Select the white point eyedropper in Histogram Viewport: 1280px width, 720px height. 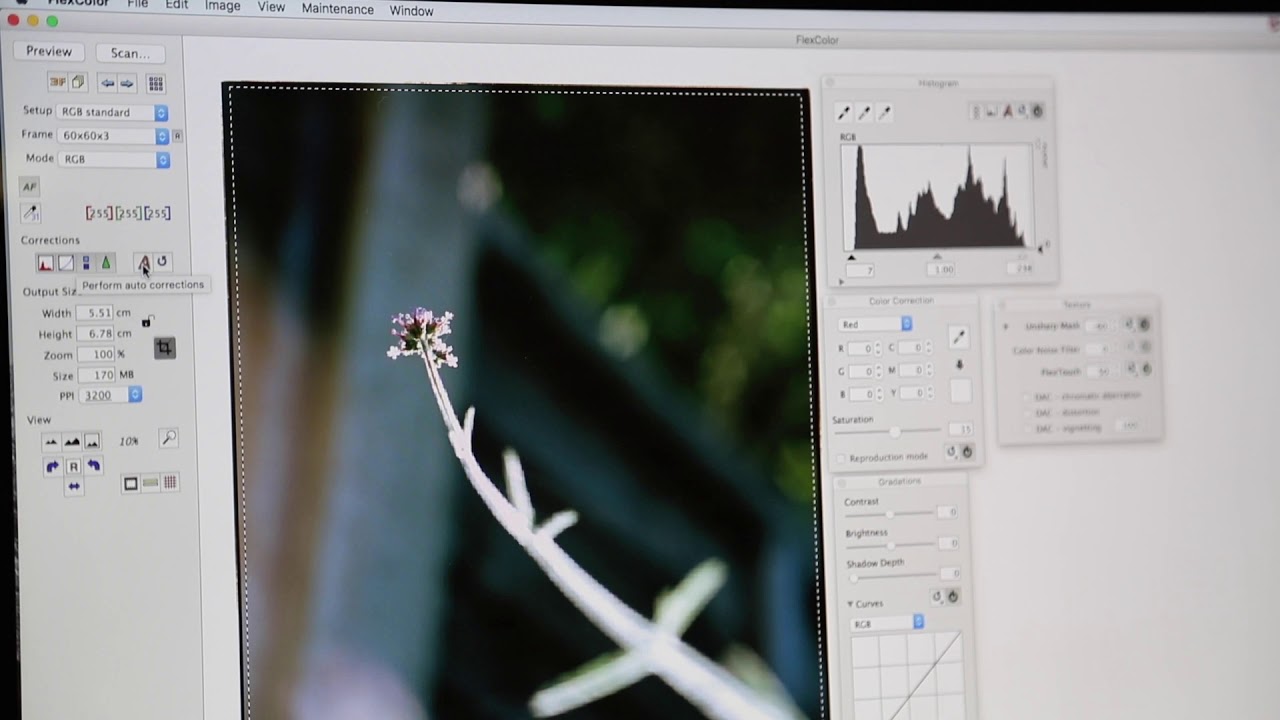point(884,113)
